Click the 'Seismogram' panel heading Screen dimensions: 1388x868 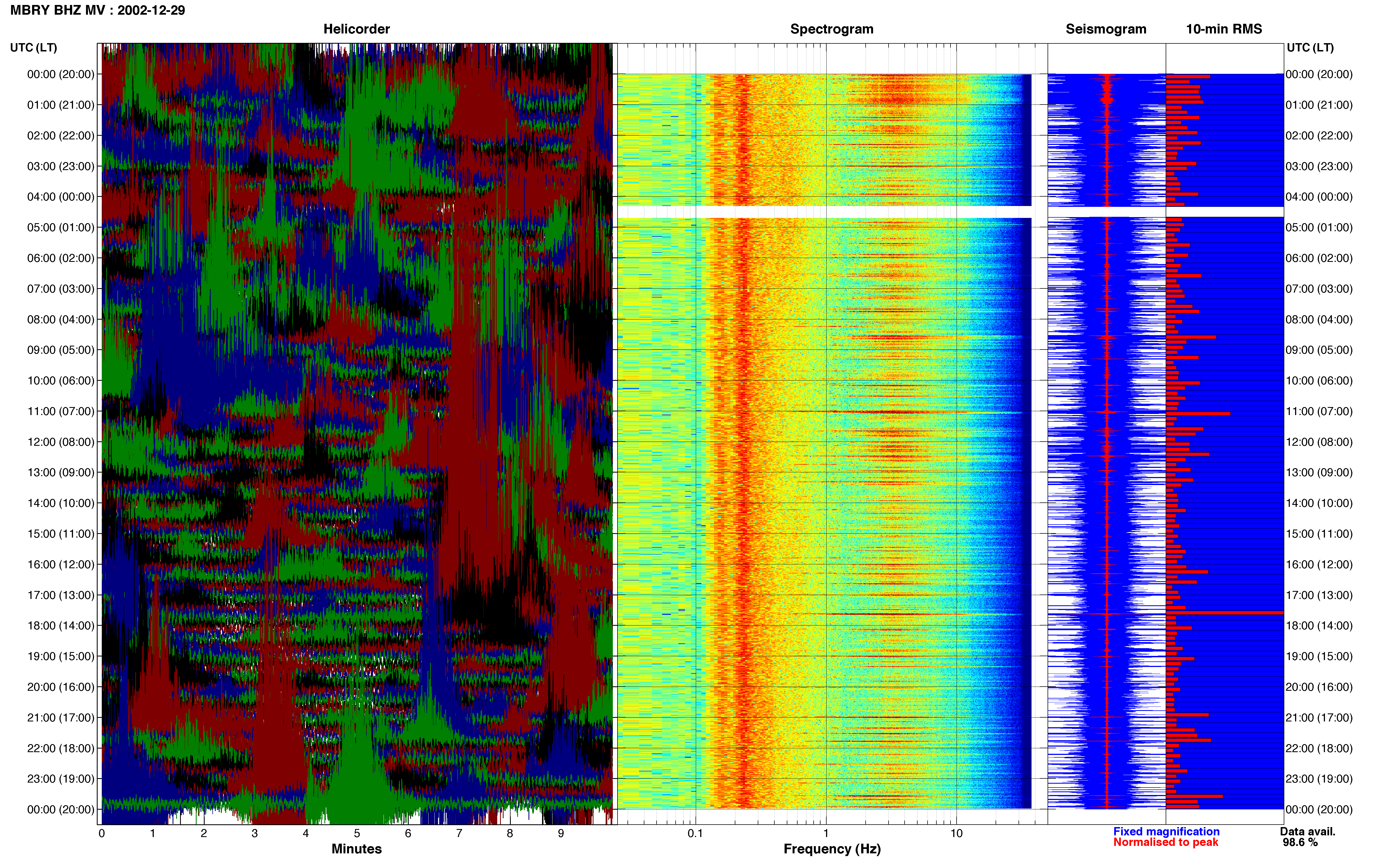pyautogui.click(x=1106, y=29)
